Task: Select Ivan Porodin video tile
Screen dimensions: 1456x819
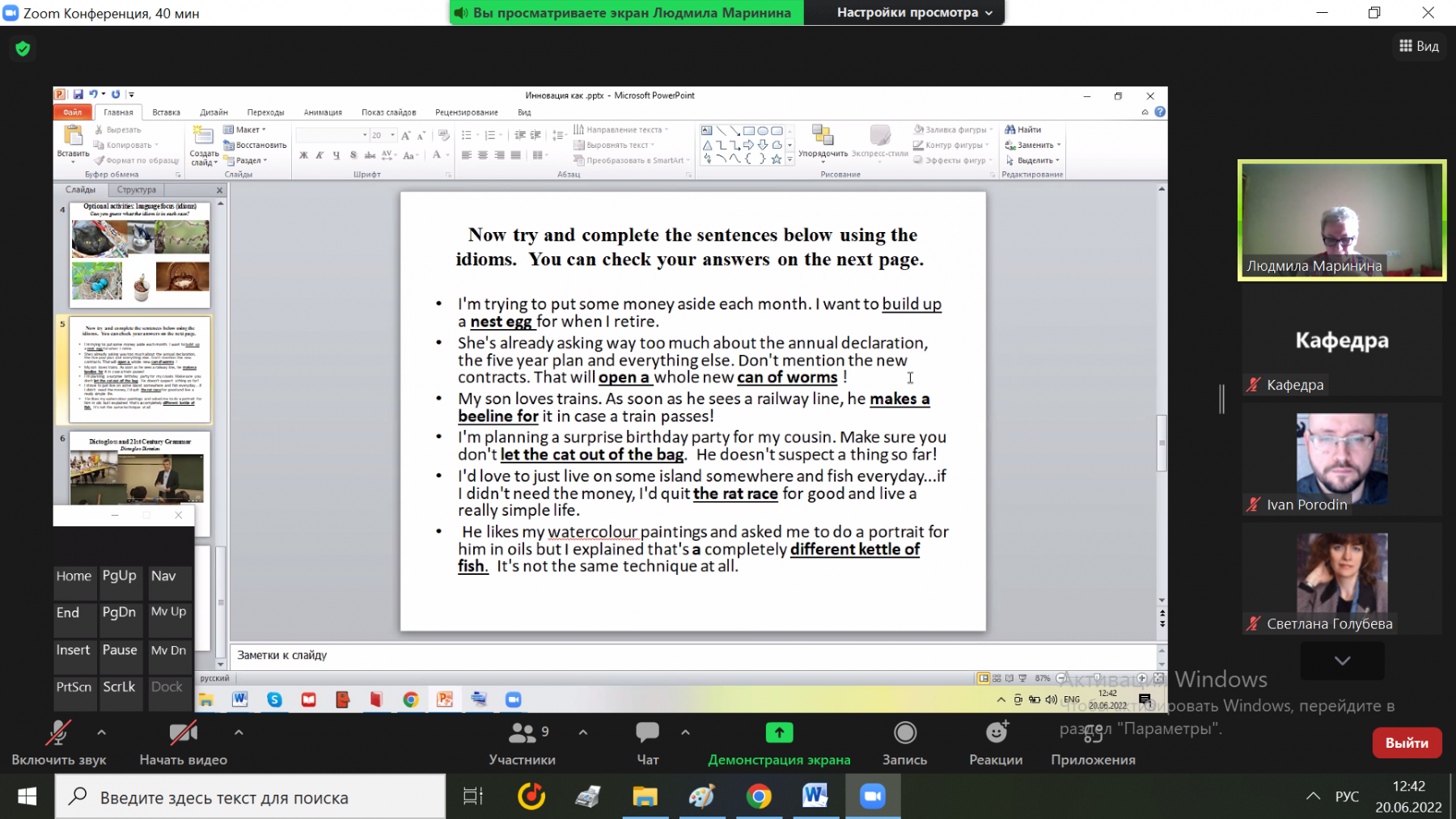Action: (x=1342, y=459)
